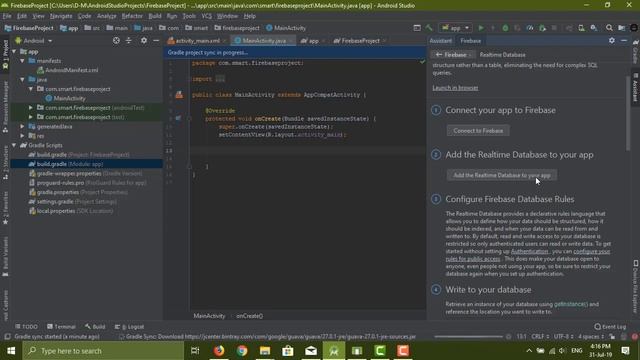Image resolution: width=640 pixels, height=360 pixels.
Task: Click the Gradle sync progress bar in status bar
Action: 468,337
